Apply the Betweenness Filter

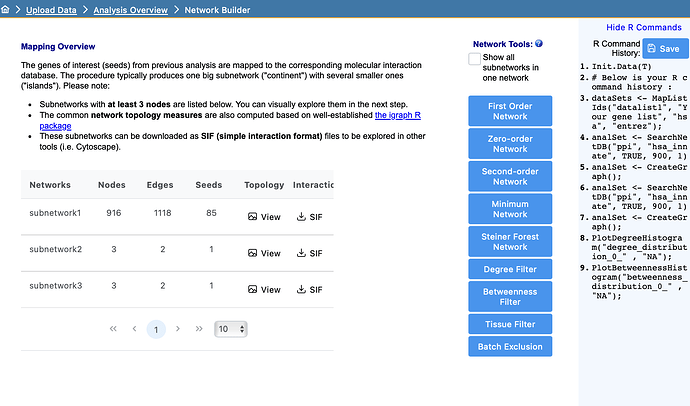pos(509,295)
